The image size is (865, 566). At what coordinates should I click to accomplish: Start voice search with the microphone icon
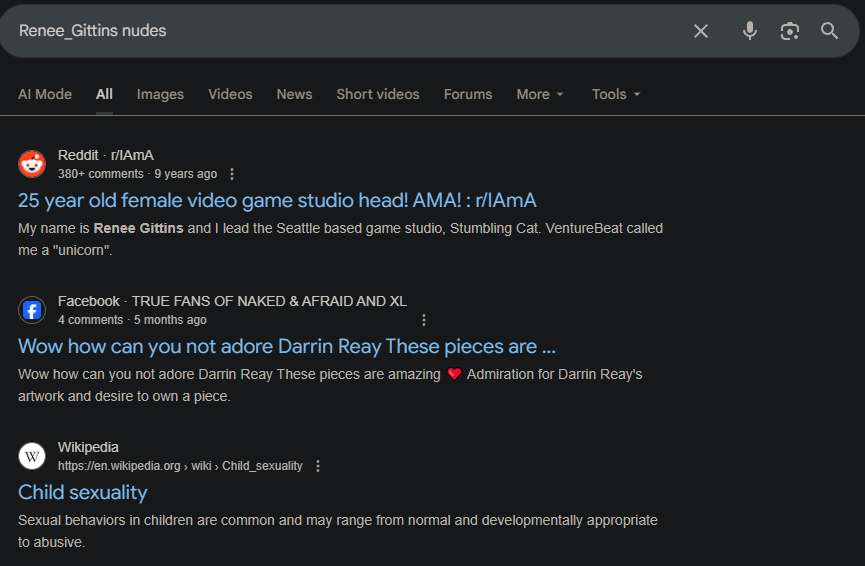coord(749,31)
